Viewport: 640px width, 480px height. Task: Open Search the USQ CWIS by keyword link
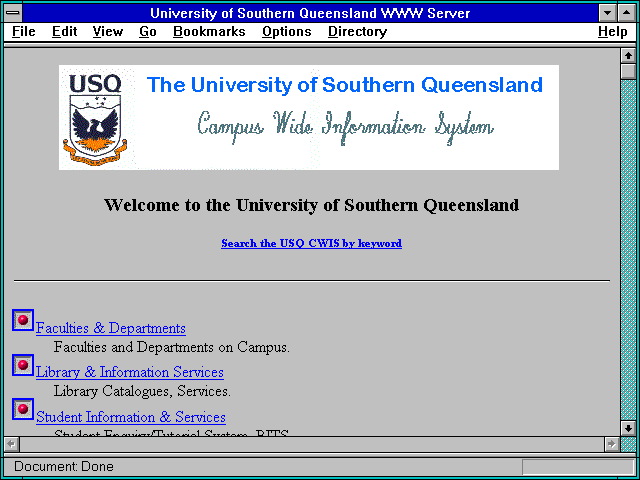(x=311, y=243)
